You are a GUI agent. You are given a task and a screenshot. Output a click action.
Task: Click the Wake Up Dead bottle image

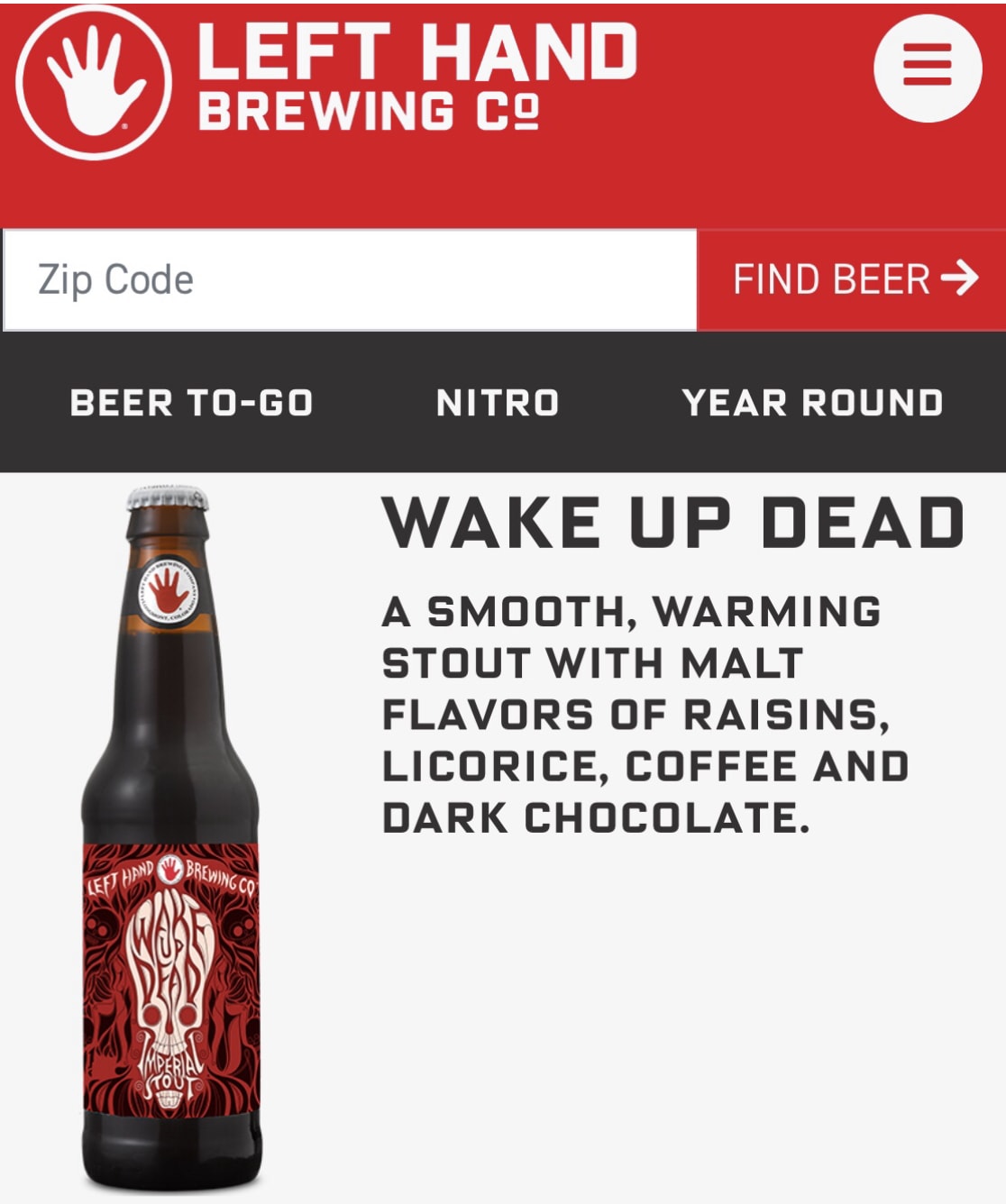(x=170, y=838)
